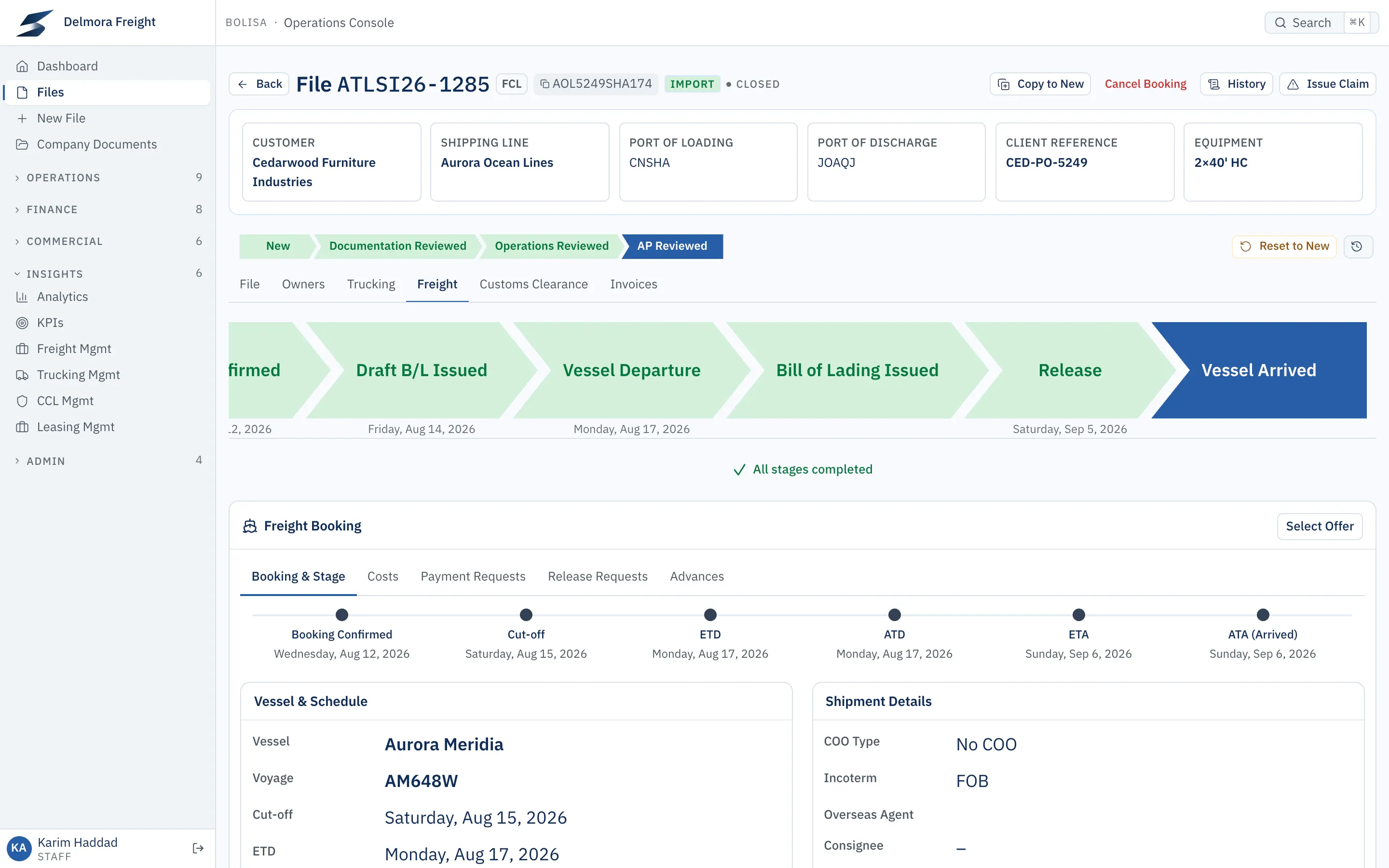Copy booking number AOL5249SHA174

596,84
